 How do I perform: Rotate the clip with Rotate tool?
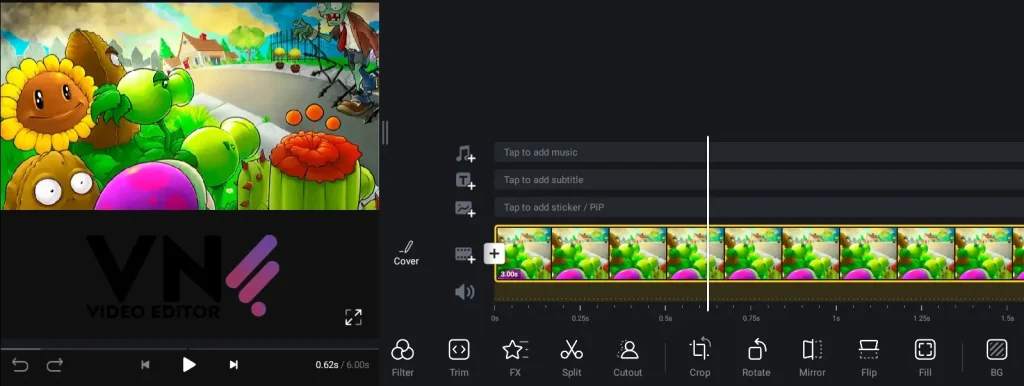coord(756,357)
